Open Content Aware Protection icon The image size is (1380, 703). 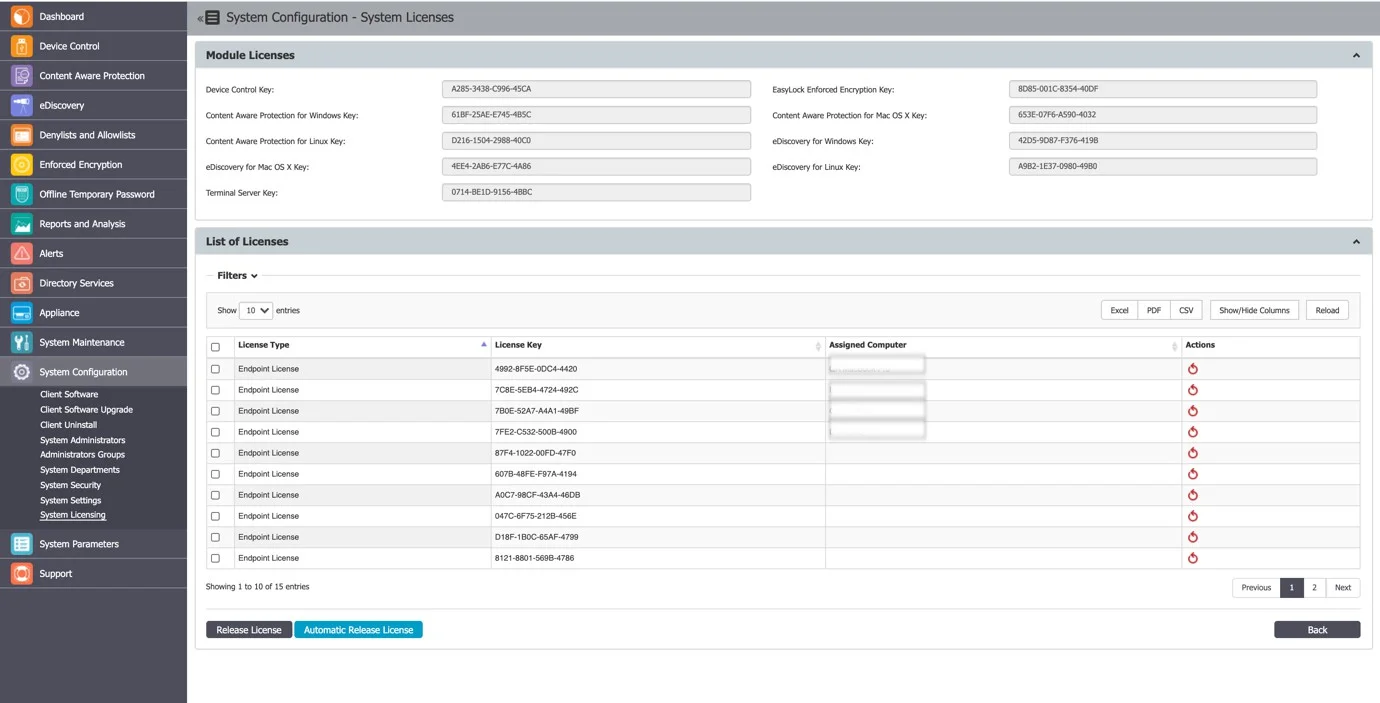pyautogui.click(x=21, y=76)
